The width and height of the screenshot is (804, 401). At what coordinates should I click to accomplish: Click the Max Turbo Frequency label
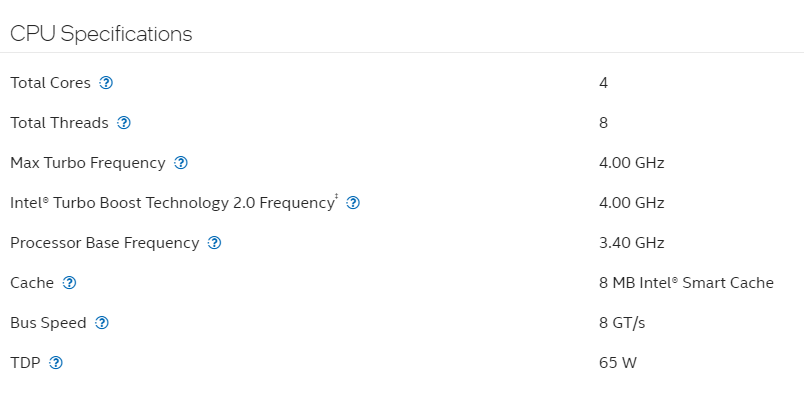88,163
